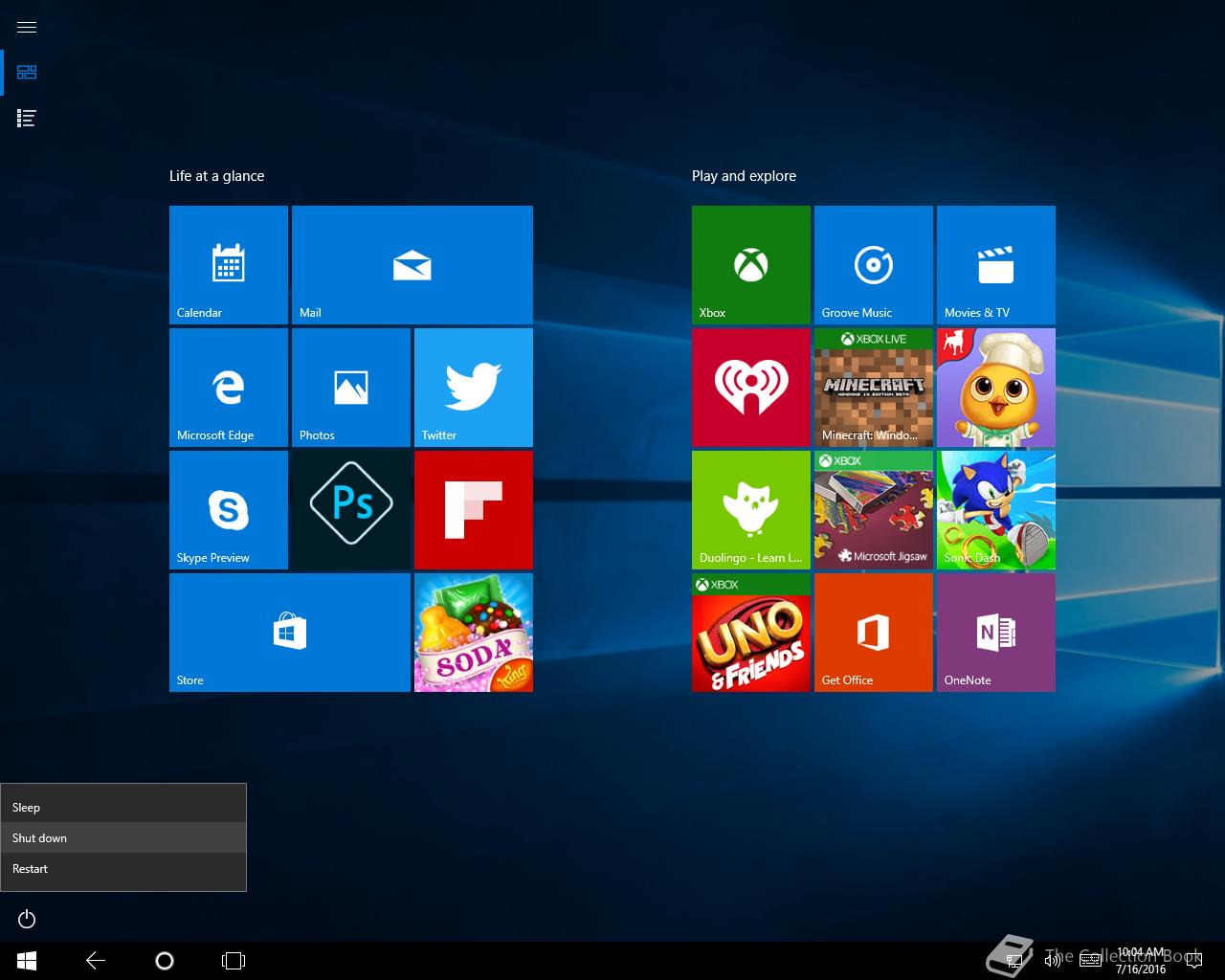Screen dimensions: 1225x980
Task: Click the Windows Start button
Action: 27,960
